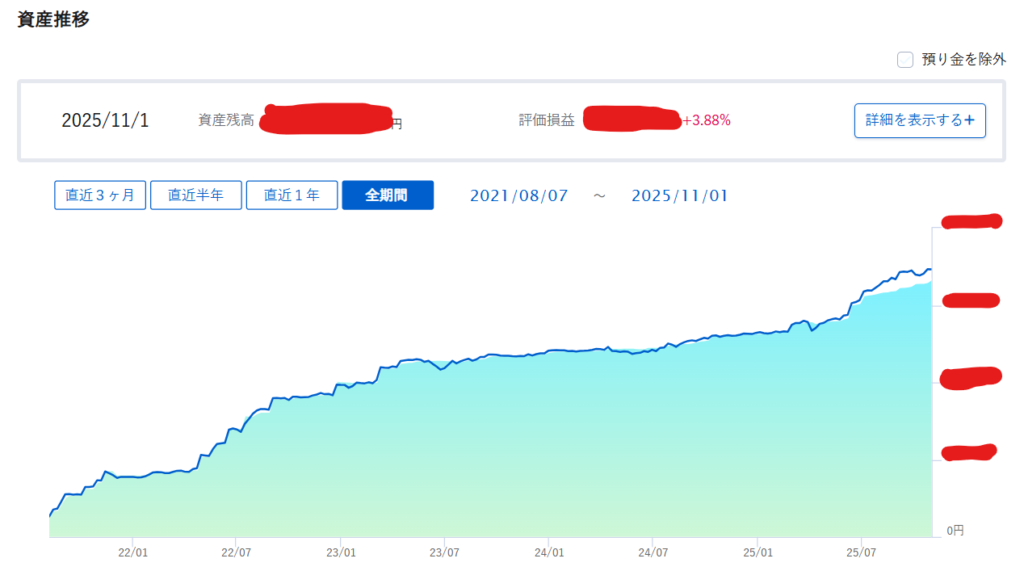This screenshot has height=571, width=1024.
Task: Select the 全期間 period button
Action: pos(387,195)
